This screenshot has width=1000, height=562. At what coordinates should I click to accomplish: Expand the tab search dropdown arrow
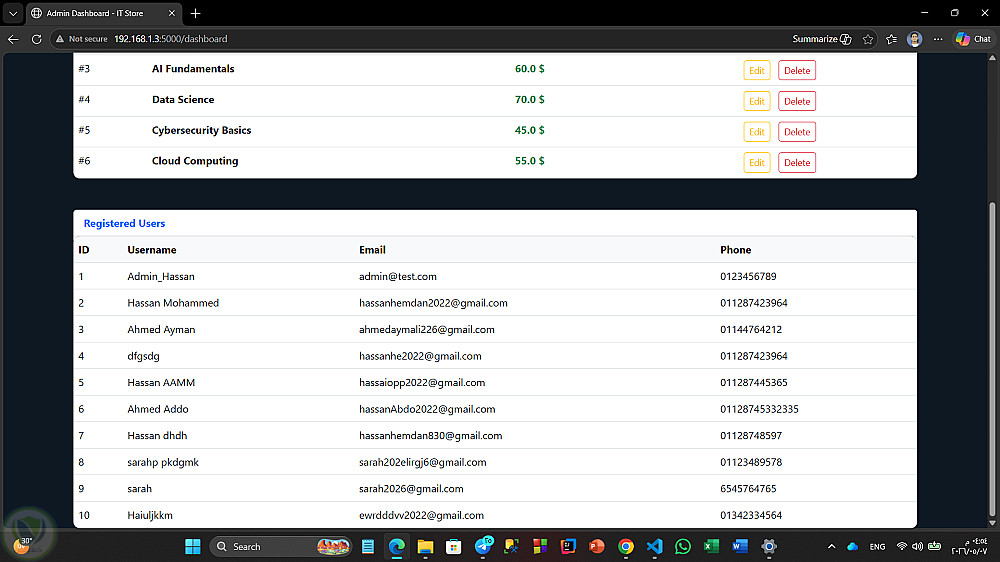point(13,13)
